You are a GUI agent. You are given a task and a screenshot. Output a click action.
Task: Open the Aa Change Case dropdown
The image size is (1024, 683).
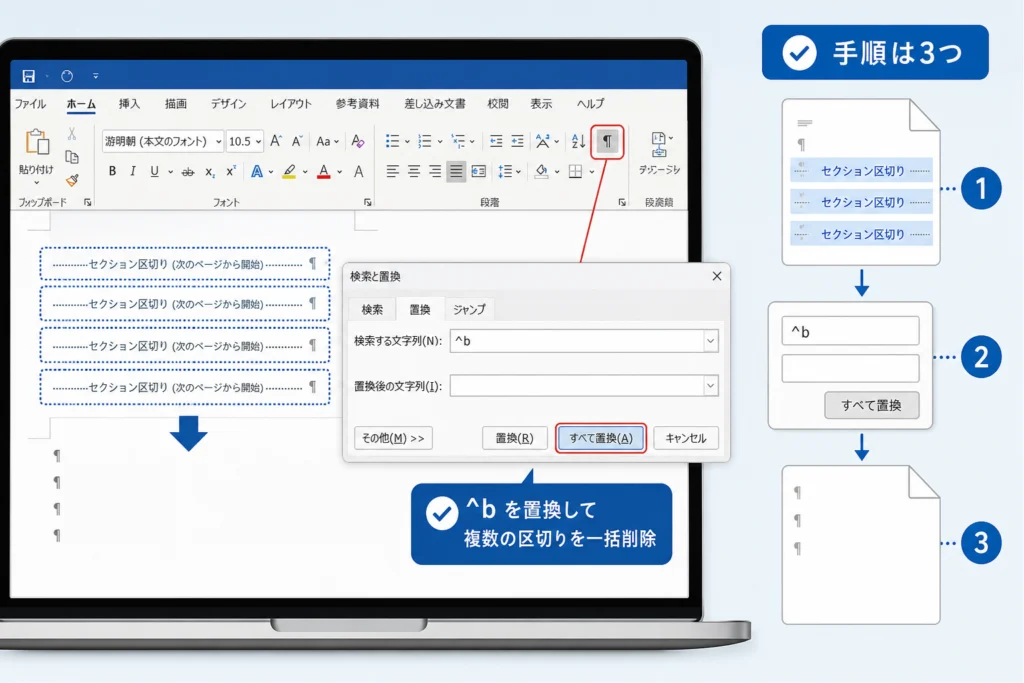pyautogui.click(x=327, y=141)
